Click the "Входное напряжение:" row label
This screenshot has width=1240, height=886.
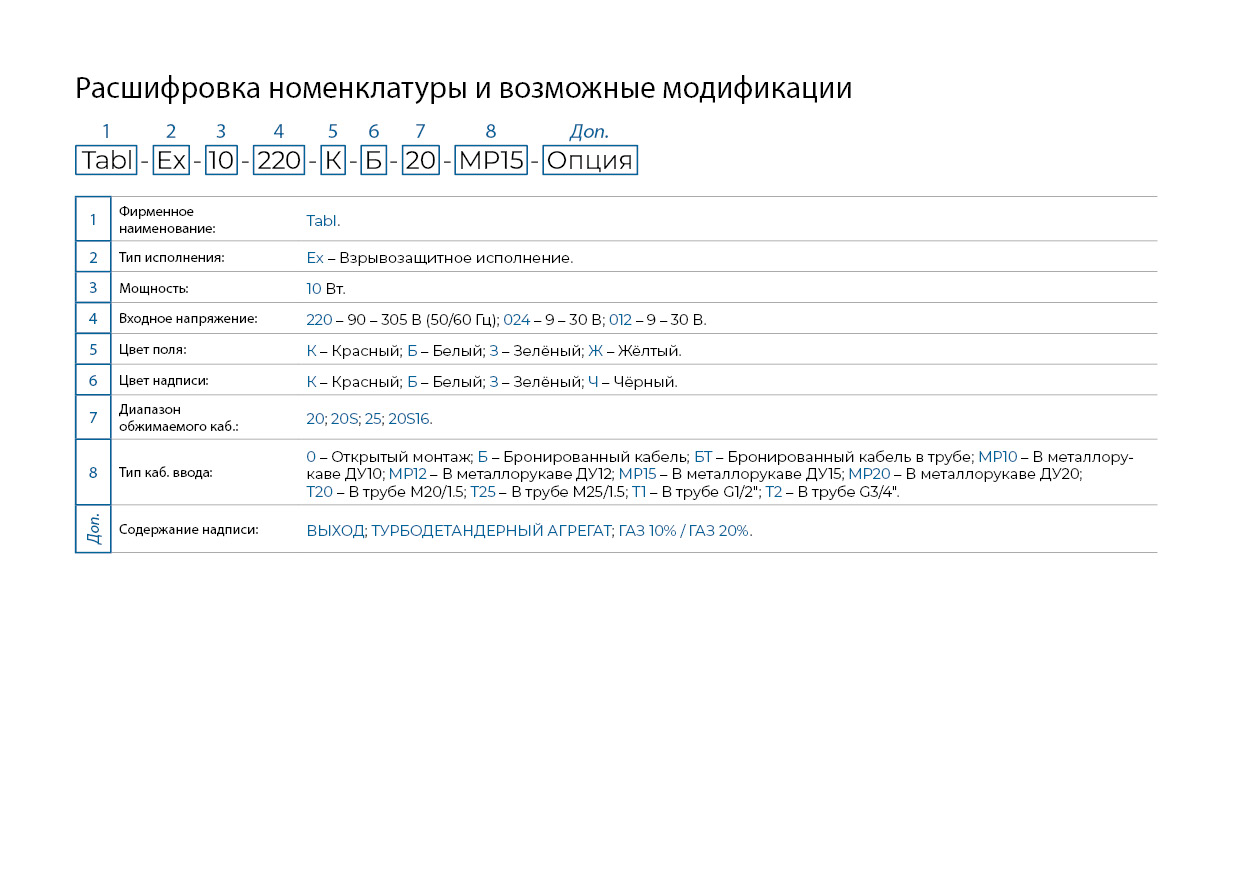(188, 319)
